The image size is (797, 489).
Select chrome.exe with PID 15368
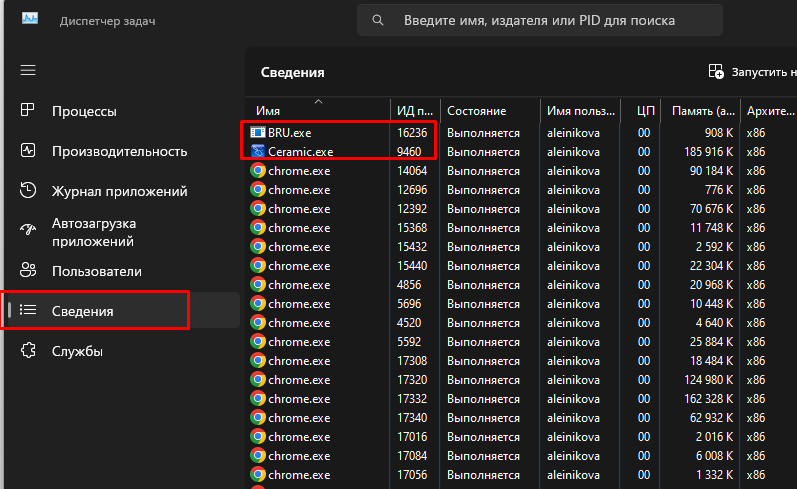(523, 228)
